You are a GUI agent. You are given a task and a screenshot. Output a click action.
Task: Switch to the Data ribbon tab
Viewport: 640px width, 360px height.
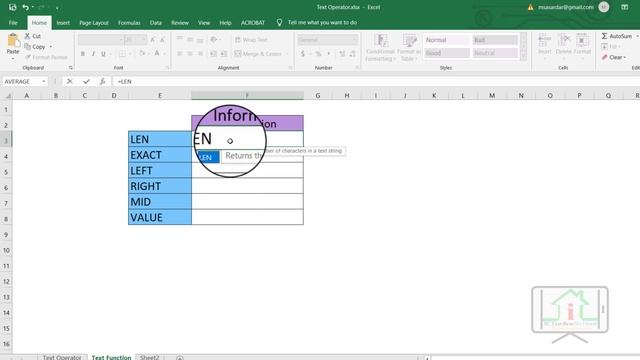coord(156,23)
